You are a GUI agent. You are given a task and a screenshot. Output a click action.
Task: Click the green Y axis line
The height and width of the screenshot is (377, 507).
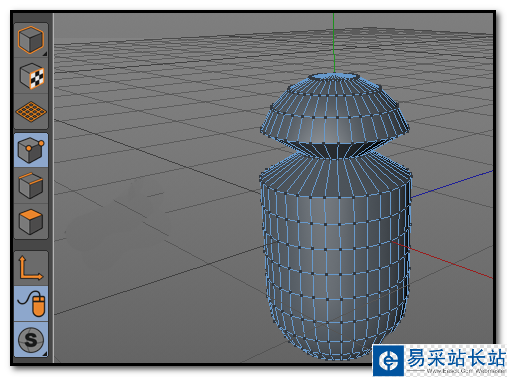(x=334, y=43)
